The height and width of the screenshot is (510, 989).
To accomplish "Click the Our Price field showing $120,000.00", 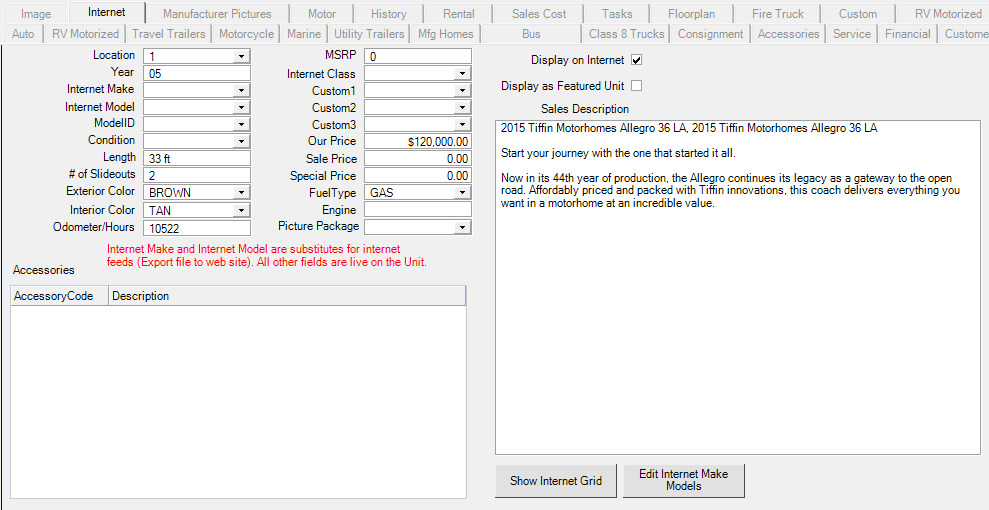I will tap(418, 142).
